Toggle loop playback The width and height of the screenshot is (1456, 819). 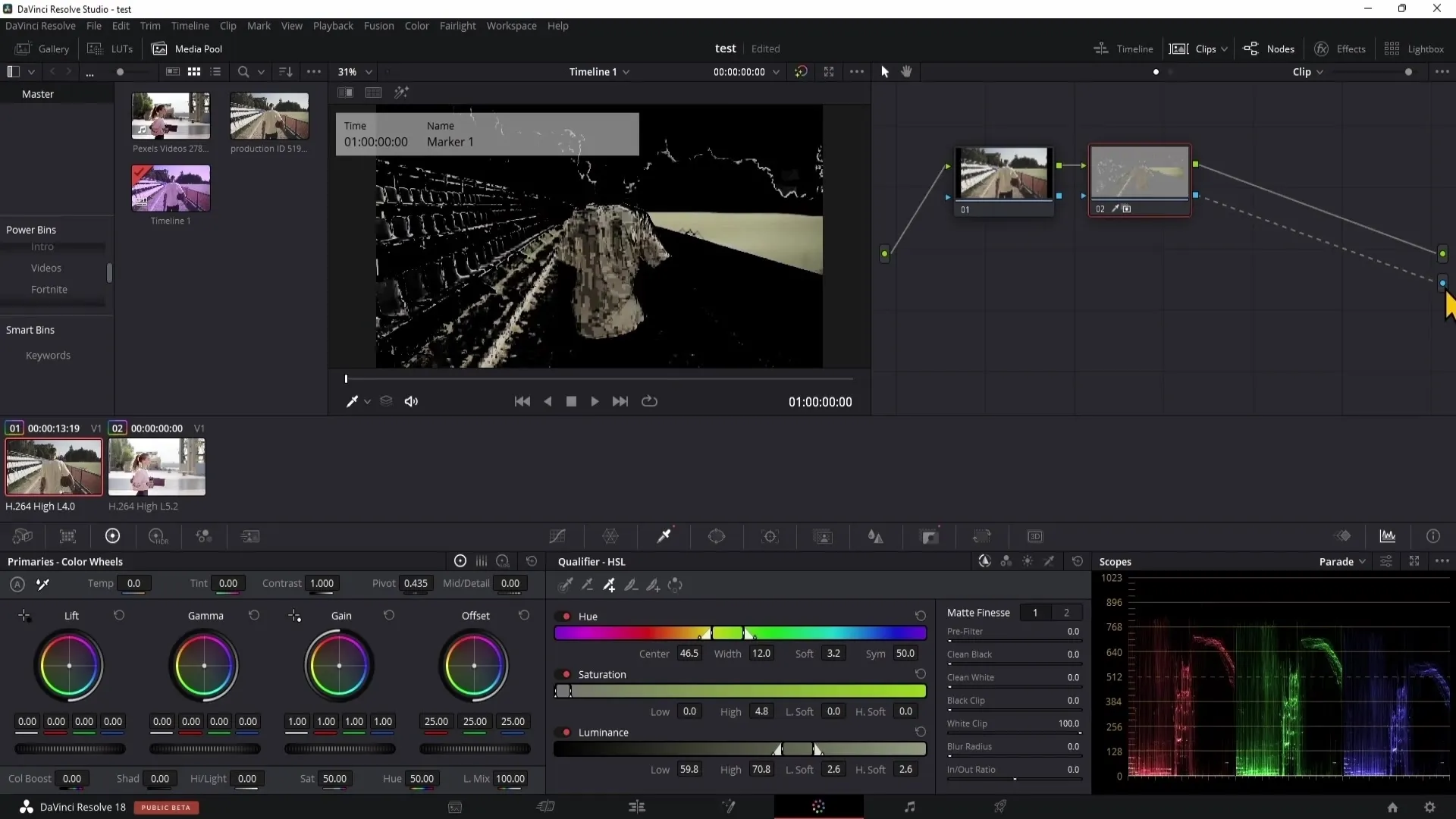(x=650, y=402)
